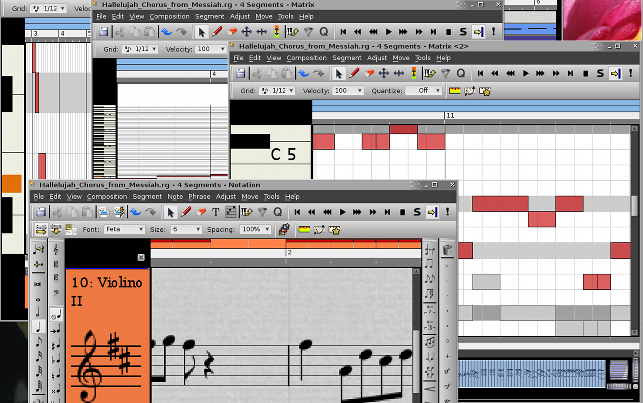The height and width of the screenshot is (403, 643).
Task: Open the Velocity dropdown in Matrix <2>
Action: (x=348, y=91)
